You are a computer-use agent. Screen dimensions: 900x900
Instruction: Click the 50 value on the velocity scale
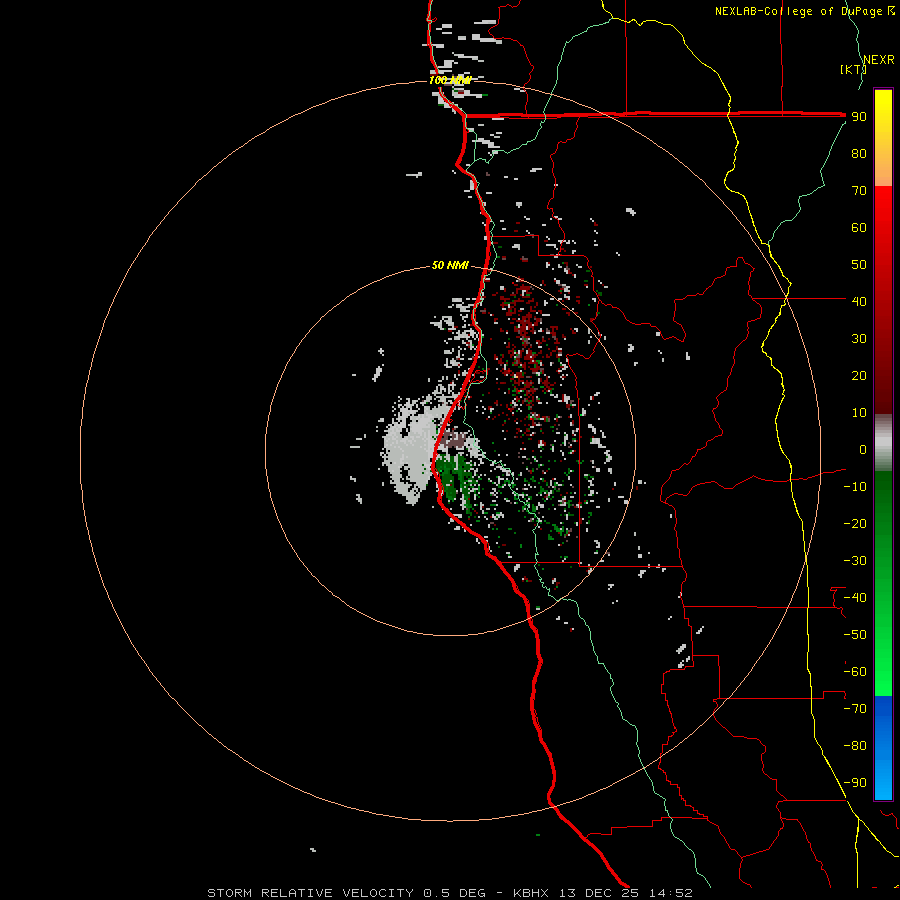click(x=859, y=265)
